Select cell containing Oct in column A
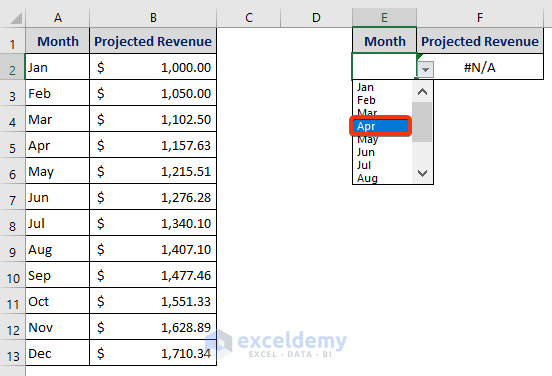This screenshot has height=376, width=552. (x=58, y=301)
